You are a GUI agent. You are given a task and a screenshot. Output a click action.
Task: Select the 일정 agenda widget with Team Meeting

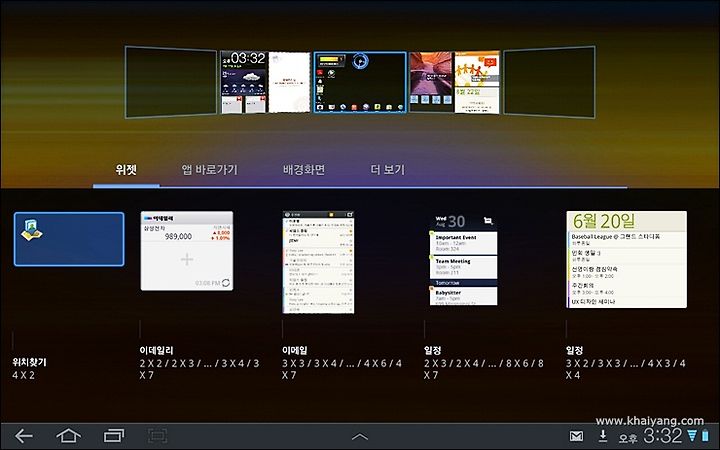click(463, 260)
